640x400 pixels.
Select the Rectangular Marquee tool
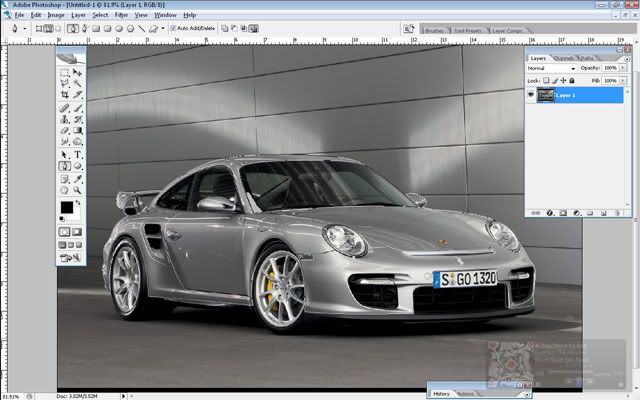[64, 73]
